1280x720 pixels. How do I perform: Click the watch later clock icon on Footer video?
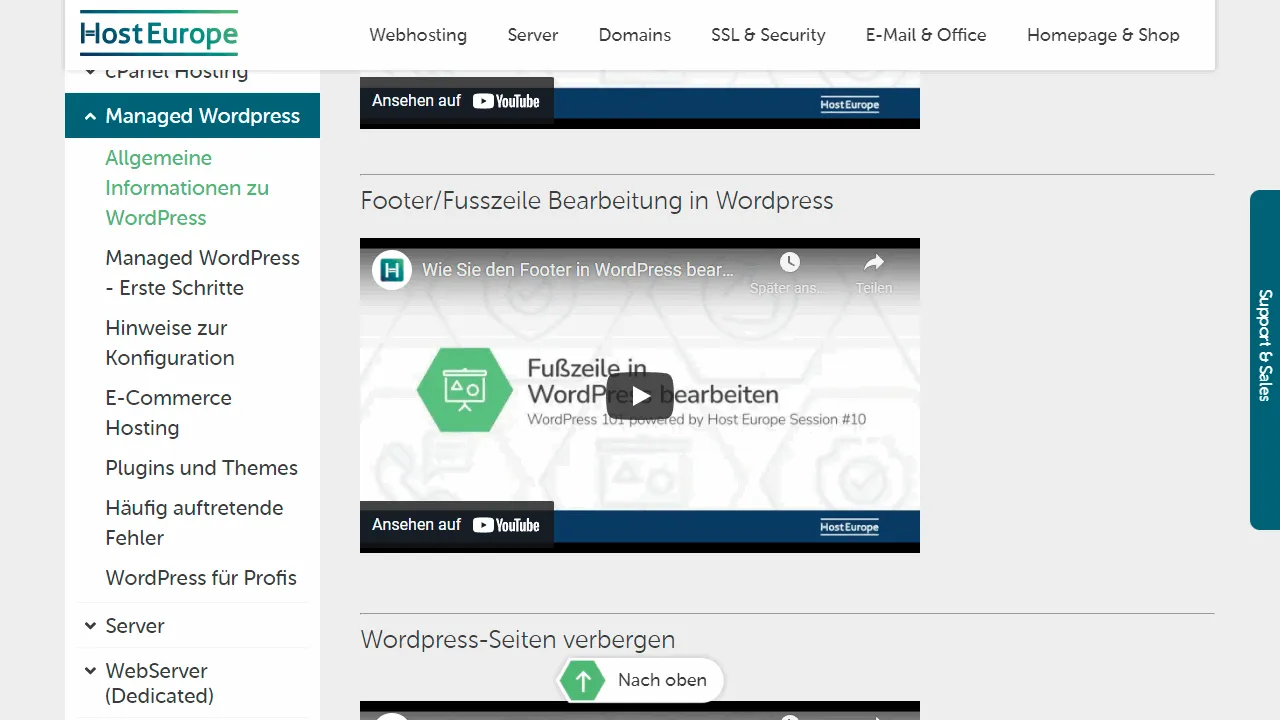point(790,262)
